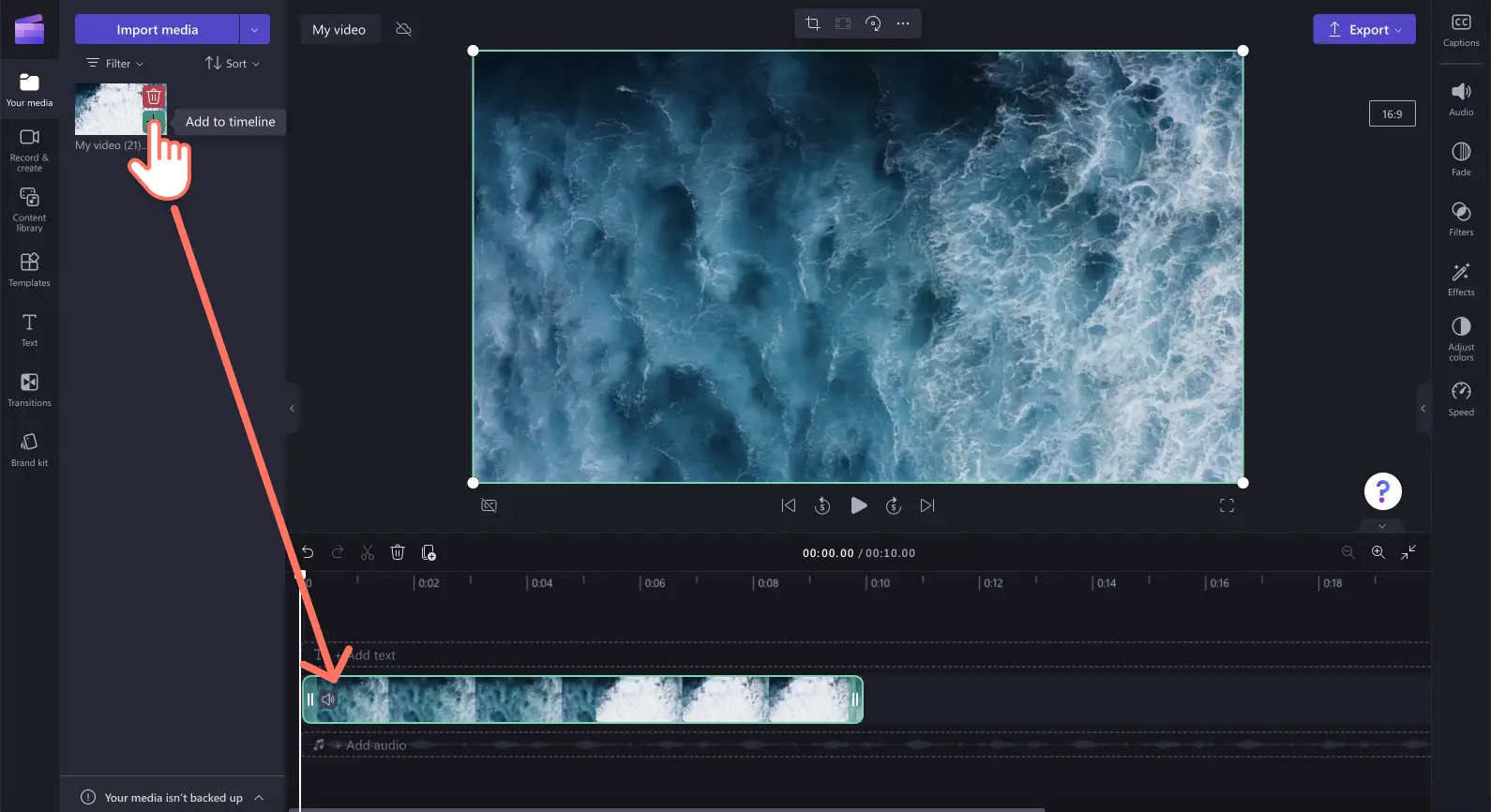
Task: Expand the right properties panel
Action: pyautogui.click(x=1423, y=408)
